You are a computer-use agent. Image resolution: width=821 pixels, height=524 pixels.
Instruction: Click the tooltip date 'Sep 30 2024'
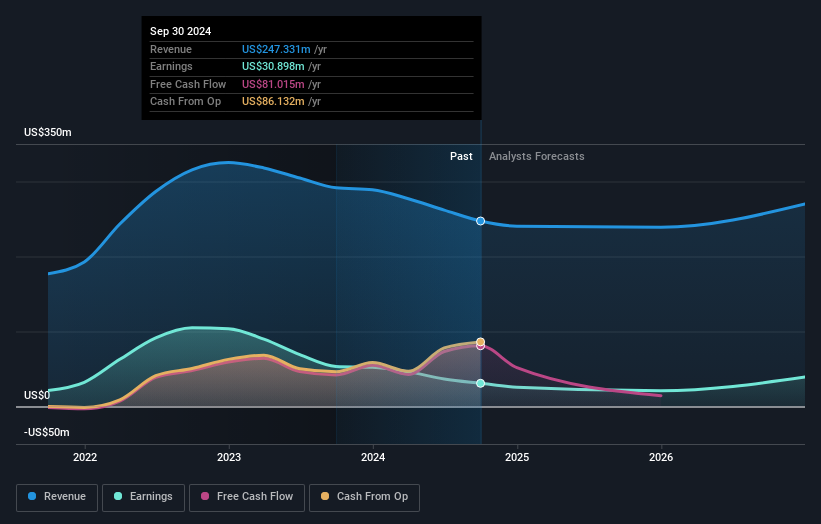(181, 31)
